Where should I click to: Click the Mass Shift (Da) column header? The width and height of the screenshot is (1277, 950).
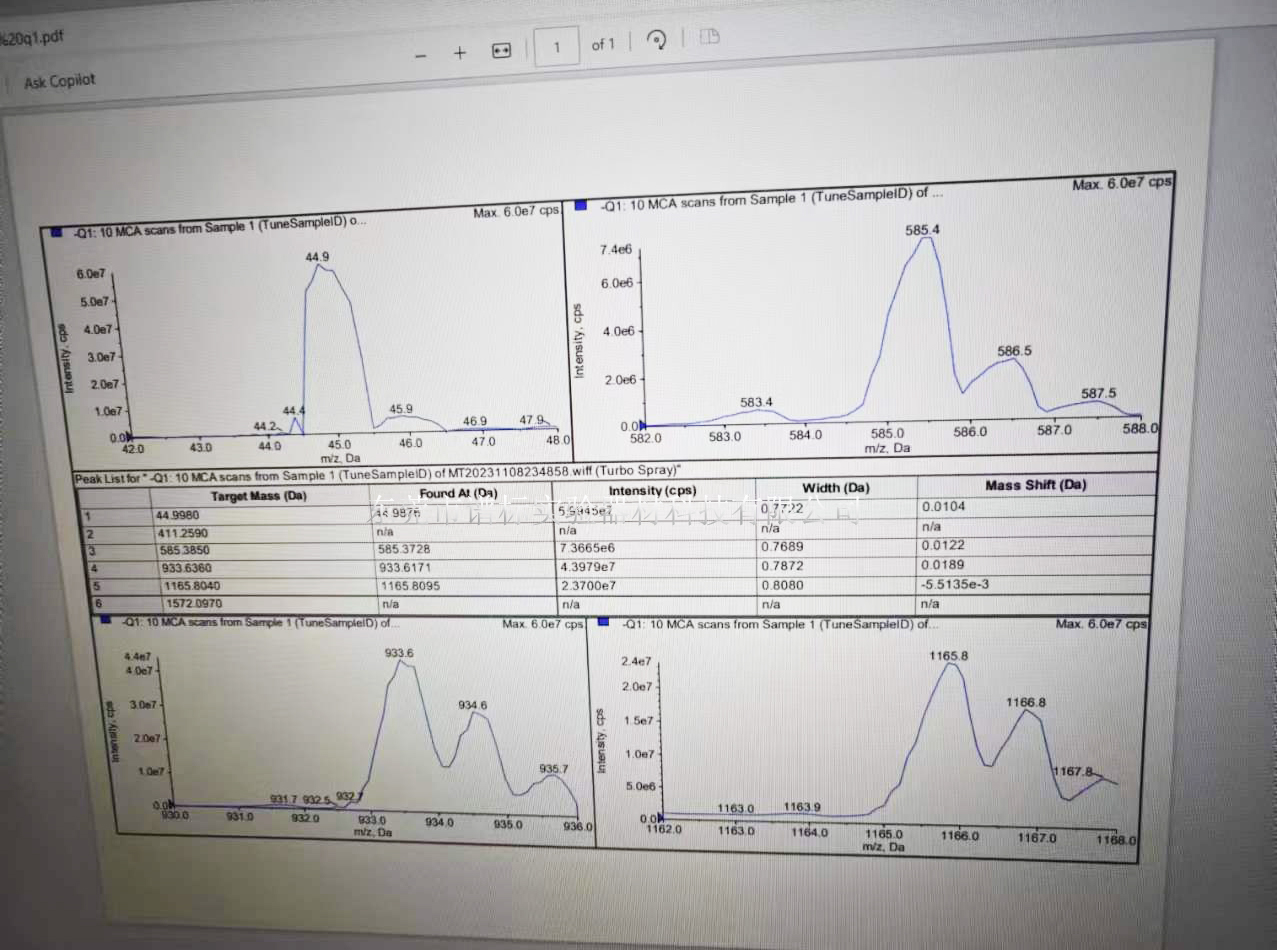(1035, 485)
